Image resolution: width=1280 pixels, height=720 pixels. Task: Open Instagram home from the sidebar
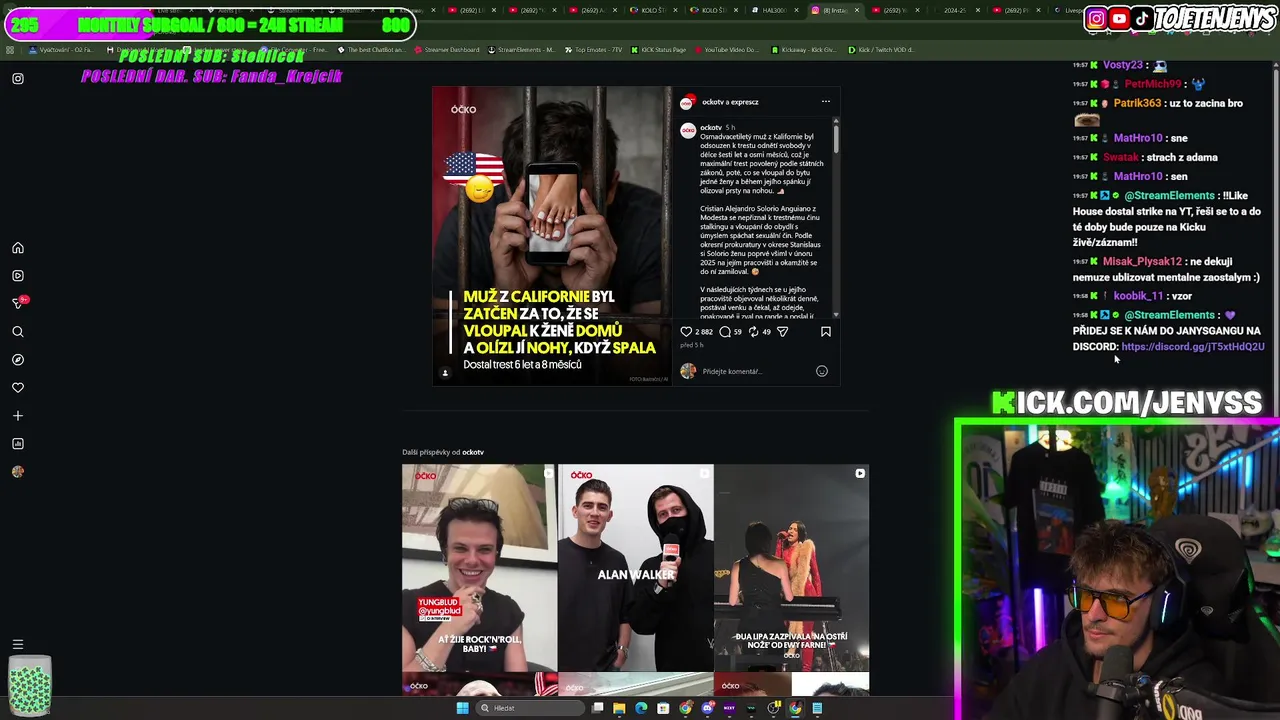[x=17, y=248]
